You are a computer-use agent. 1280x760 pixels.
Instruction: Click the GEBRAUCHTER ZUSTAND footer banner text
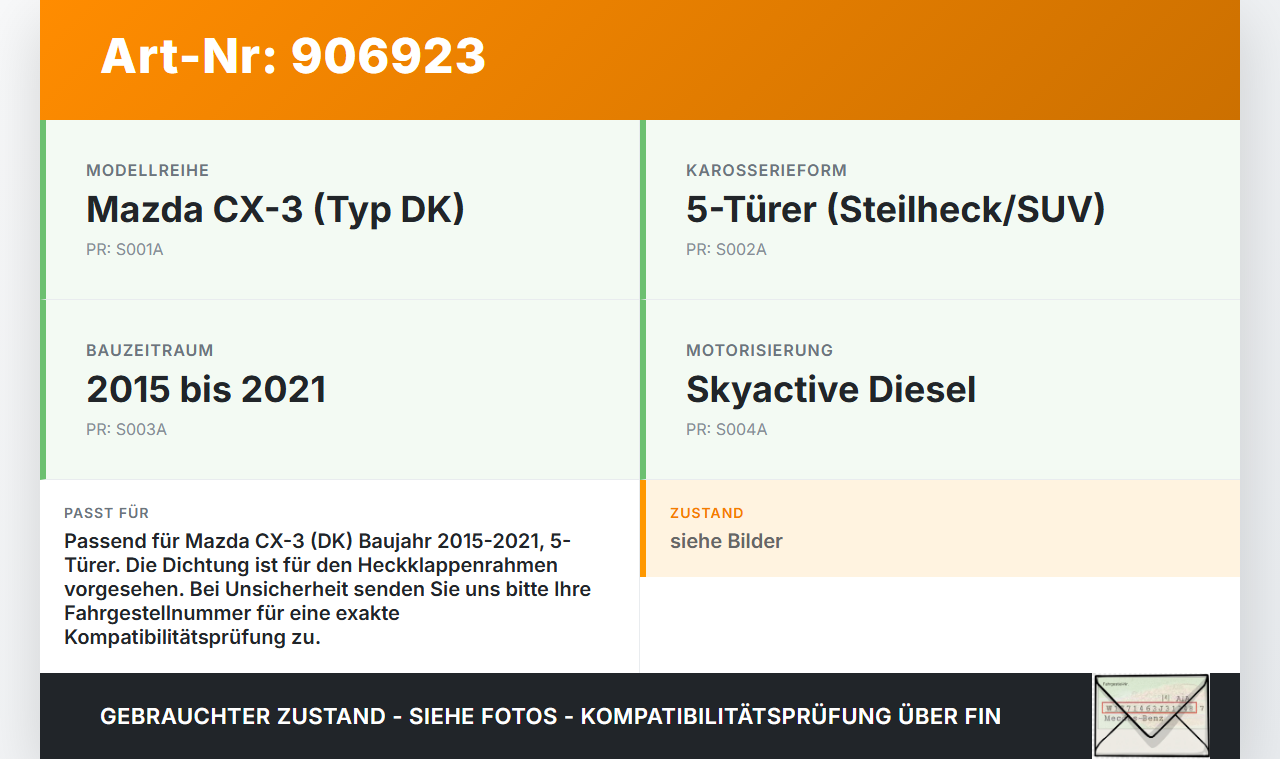click(550, 716)
